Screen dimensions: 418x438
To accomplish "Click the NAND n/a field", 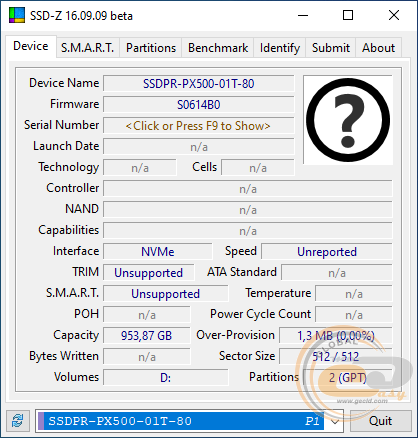I will pyautogui.click(x=248, y=210).
